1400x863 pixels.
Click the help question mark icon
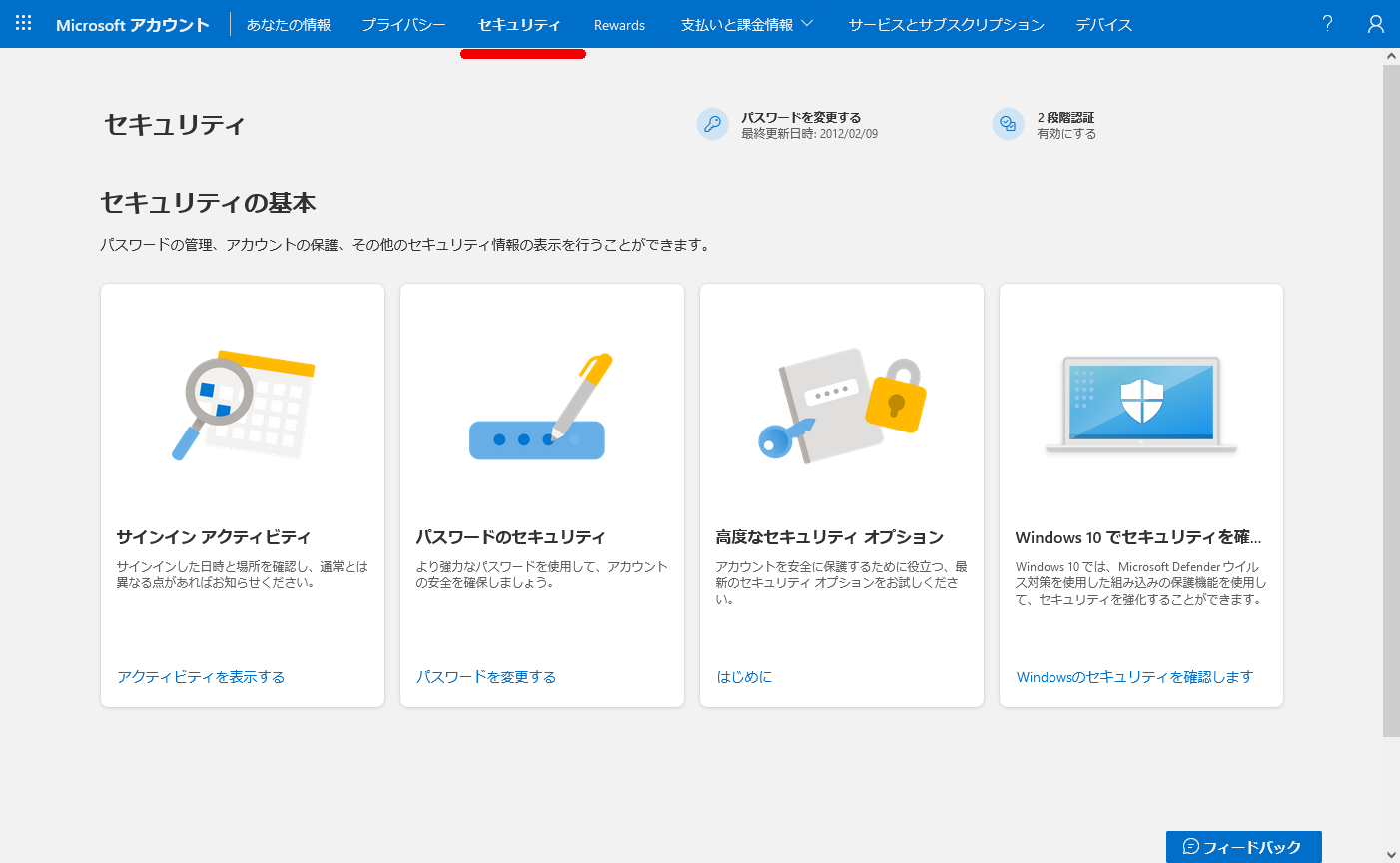(1327, 23)
